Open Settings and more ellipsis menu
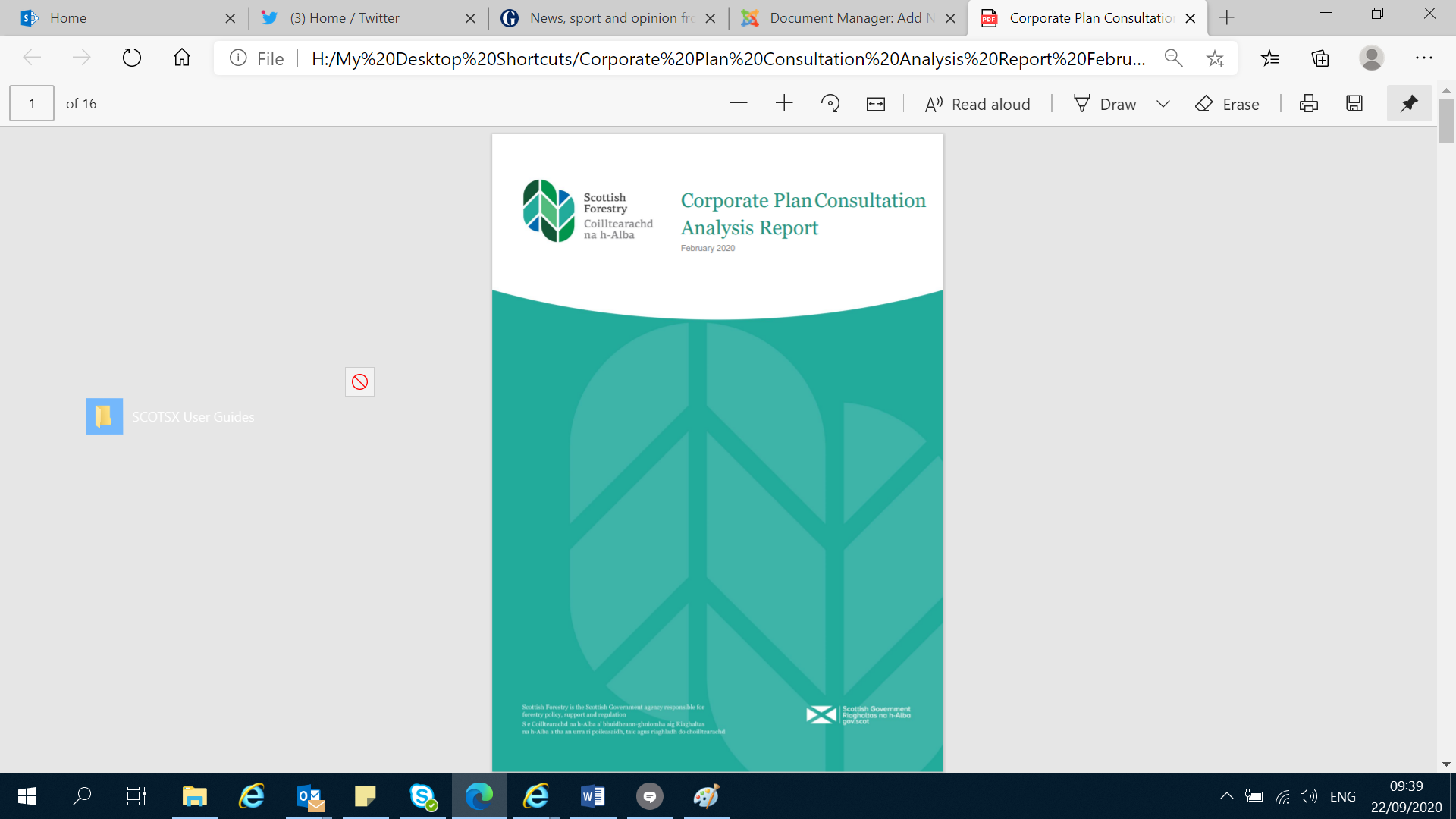Viewport: 1456px width, 819px height. (1423, 58)
